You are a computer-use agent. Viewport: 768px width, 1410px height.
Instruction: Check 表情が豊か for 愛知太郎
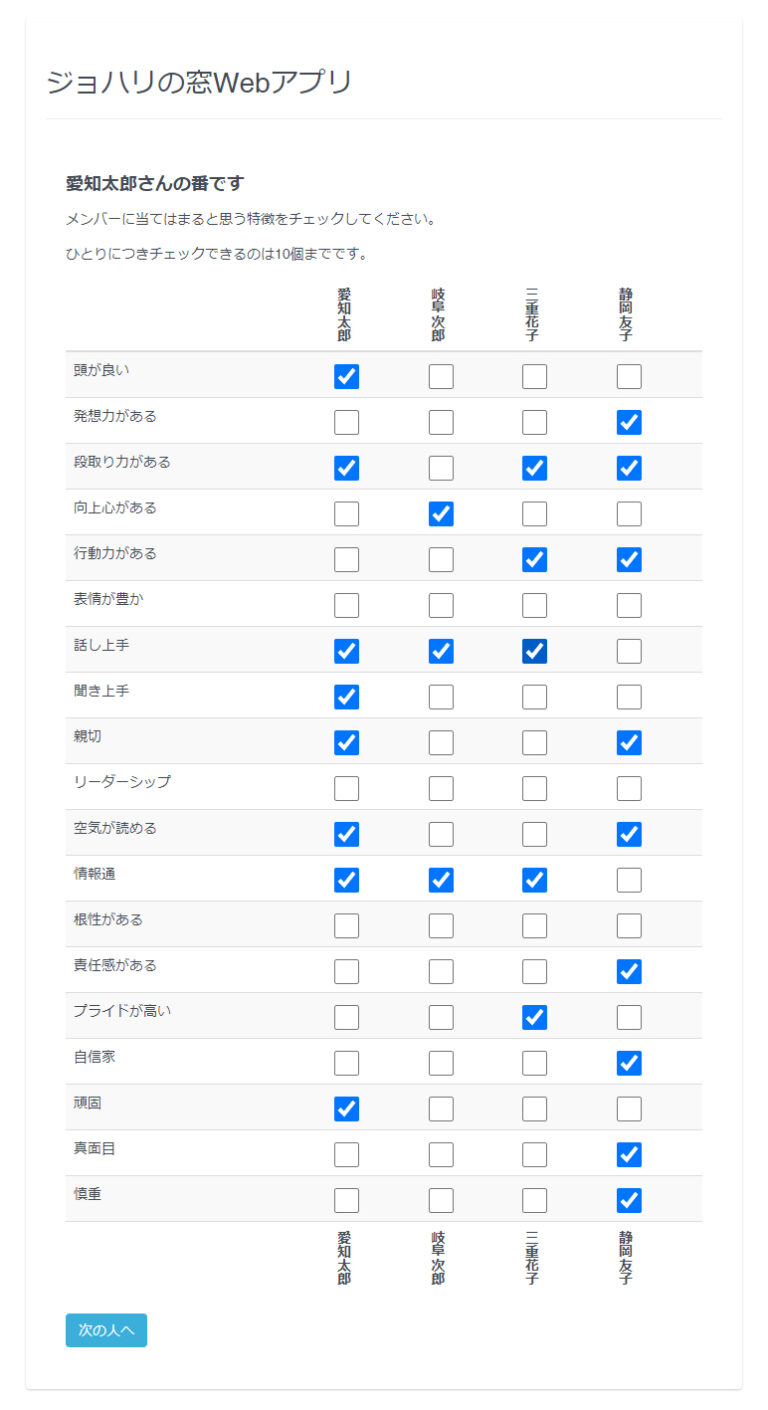click(x=347, y=606)
